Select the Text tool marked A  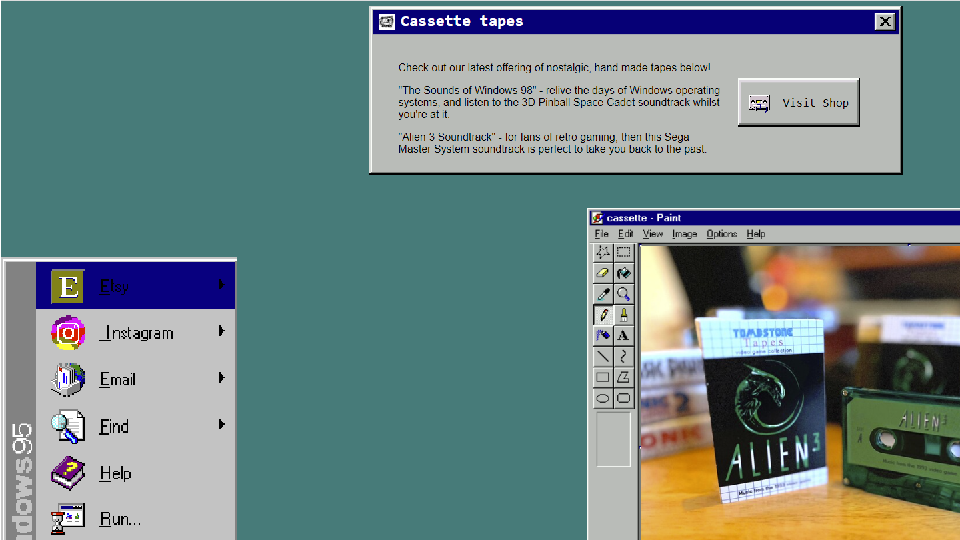click(623, 336)
